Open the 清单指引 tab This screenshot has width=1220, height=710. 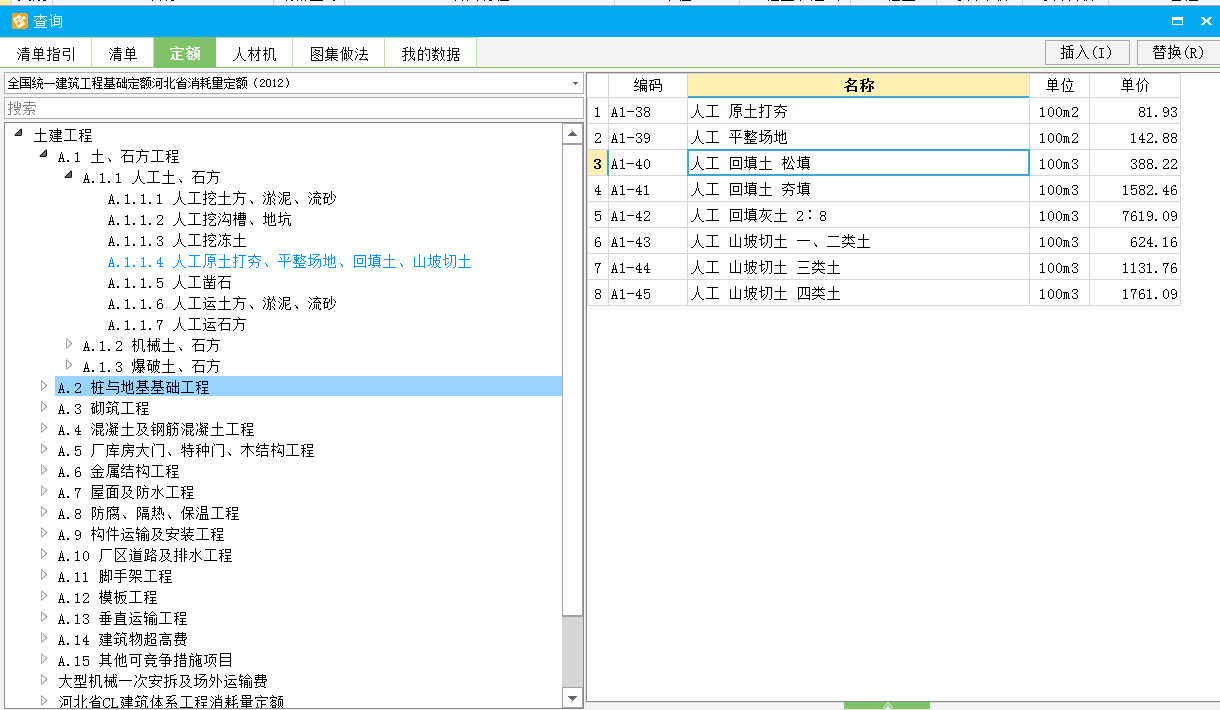pos(46,54)
